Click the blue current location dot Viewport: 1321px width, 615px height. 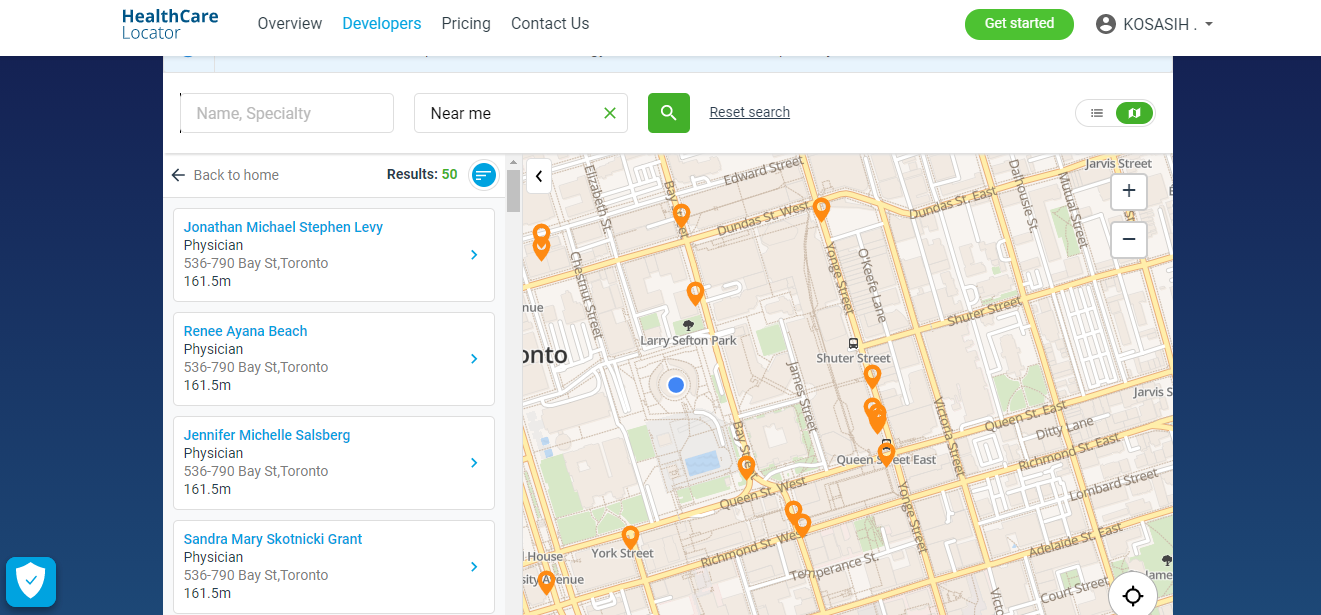pyautogui.click(x=676, y=384)
